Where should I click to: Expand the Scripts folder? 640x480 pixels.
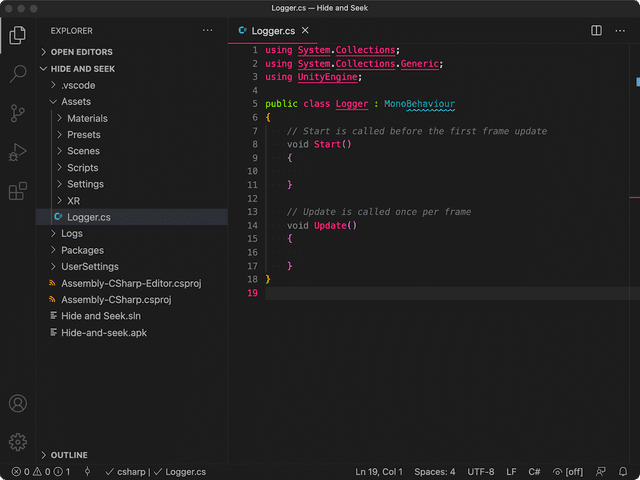coord(82,168)
